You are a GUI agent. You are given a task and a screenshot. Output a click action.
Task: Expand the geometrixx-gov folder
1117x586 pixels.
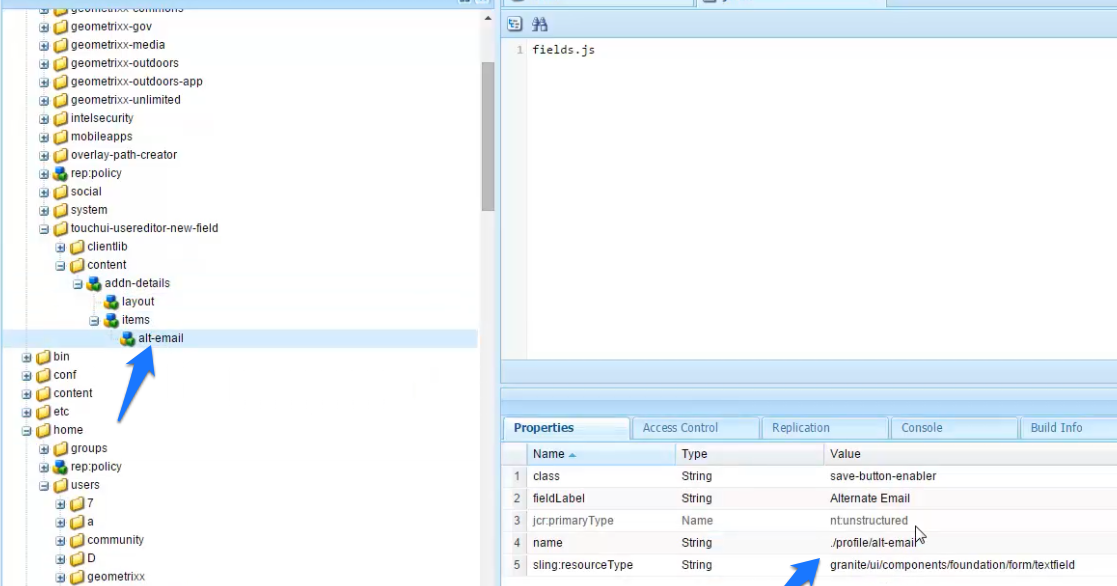click(43, 26)
